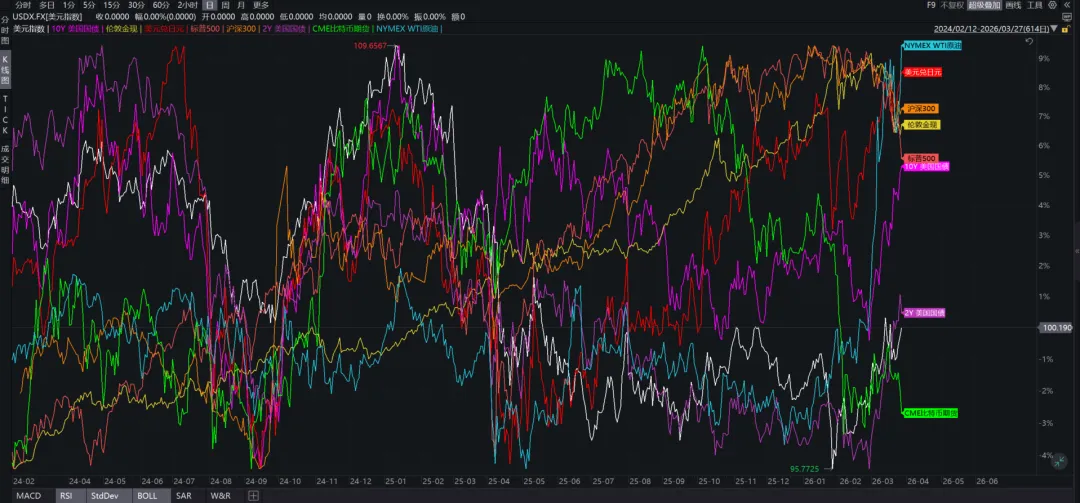
Task: Open the 分时图 sidebar view
Action: pos(5,32)
